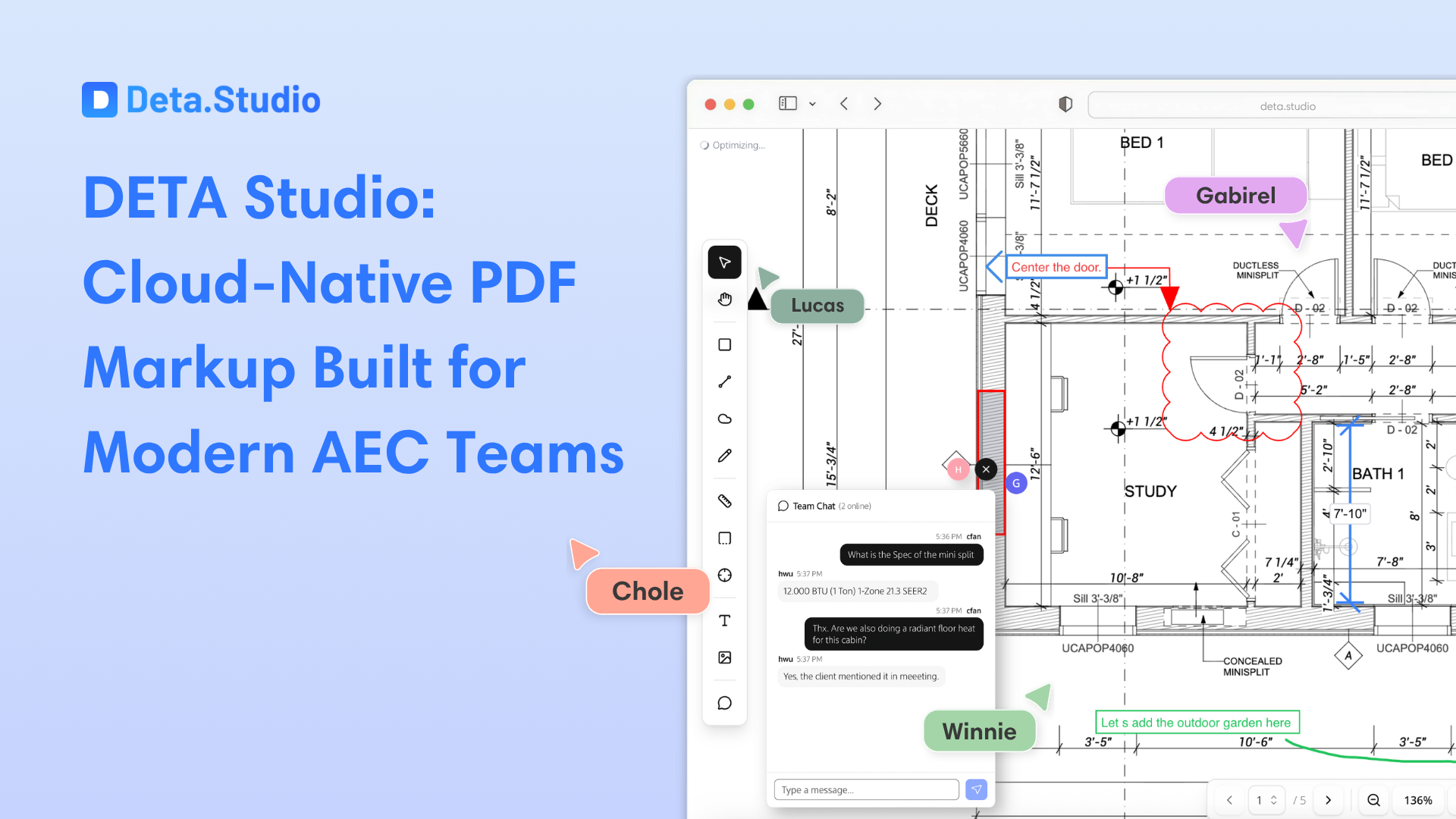Open the measurement ruler tool

tap(724, 500)
